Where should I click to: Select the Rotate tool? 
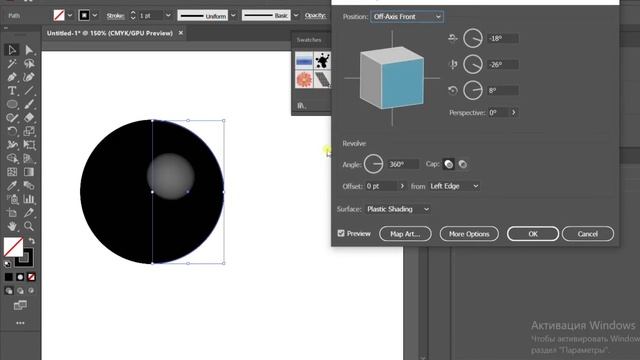pos(12,131)
